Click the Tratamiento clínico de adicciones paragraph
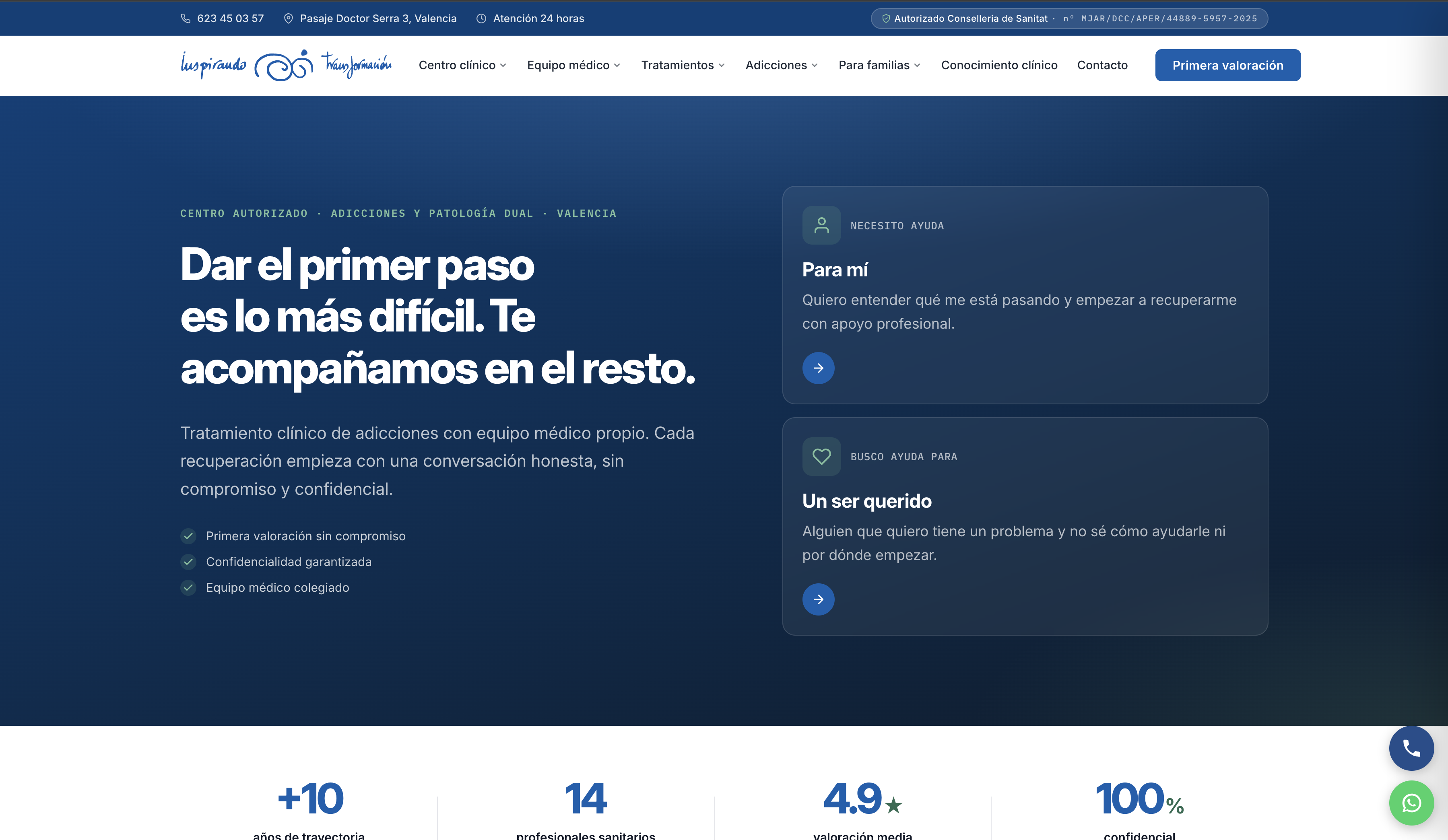Screen dimensions: 1448x840 click(438, 461)
